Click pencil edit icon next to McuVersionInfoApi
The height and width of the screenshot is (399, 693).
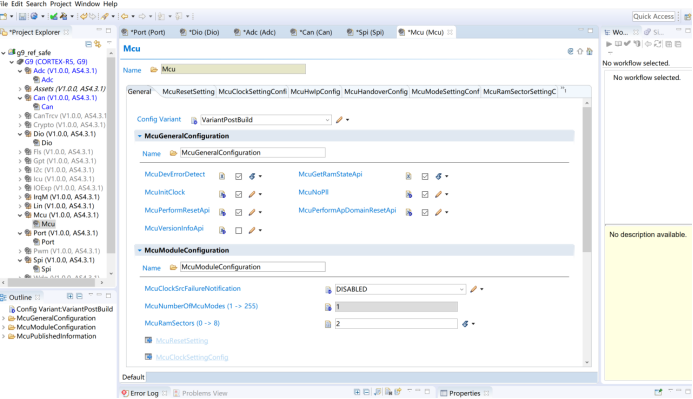pos(252,230)
